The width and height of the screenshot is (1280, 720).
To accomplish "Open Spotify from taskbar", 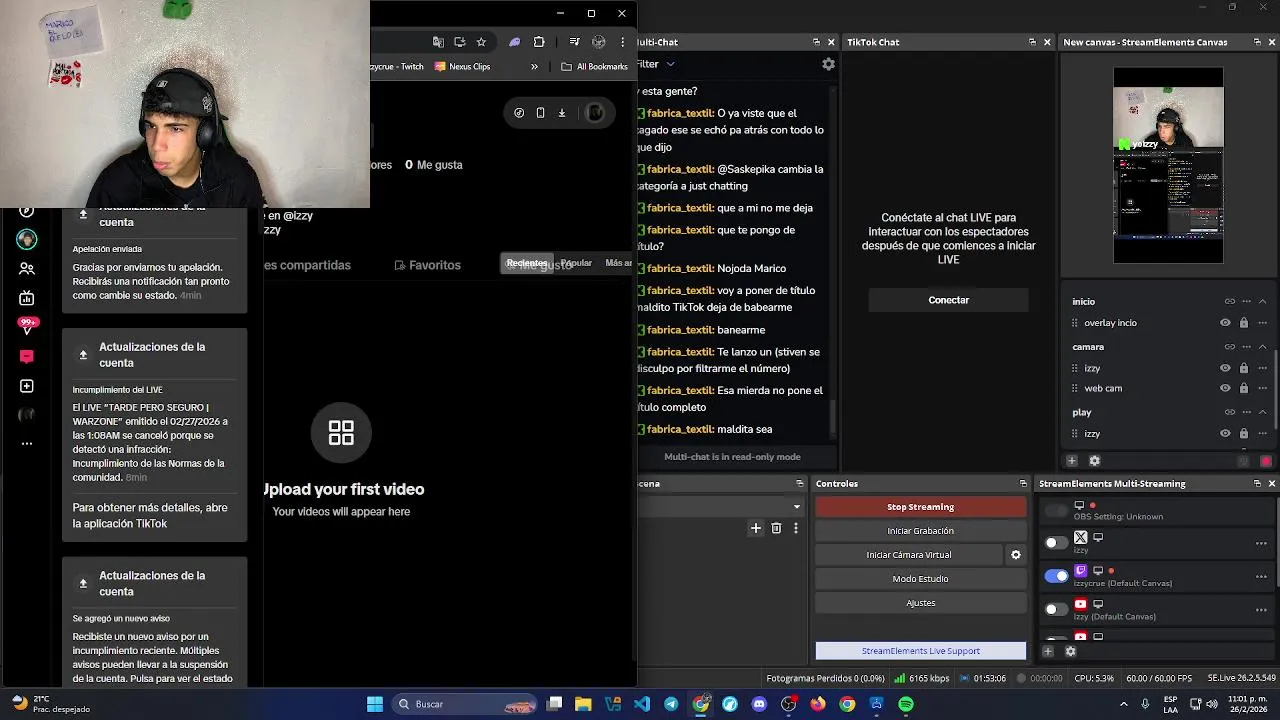I will (906, 704).
